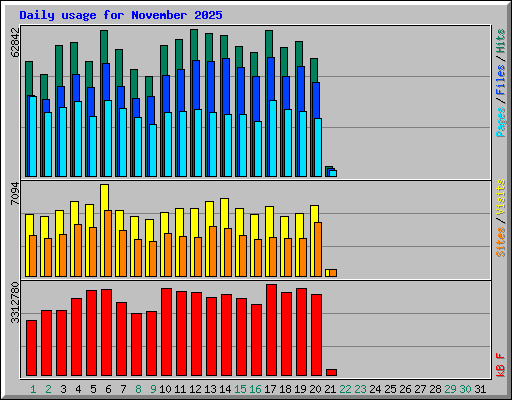Viewport: 512px width, 400px height.
Task: Click the 3312780 KB axis value
Action: click(15, 303)
